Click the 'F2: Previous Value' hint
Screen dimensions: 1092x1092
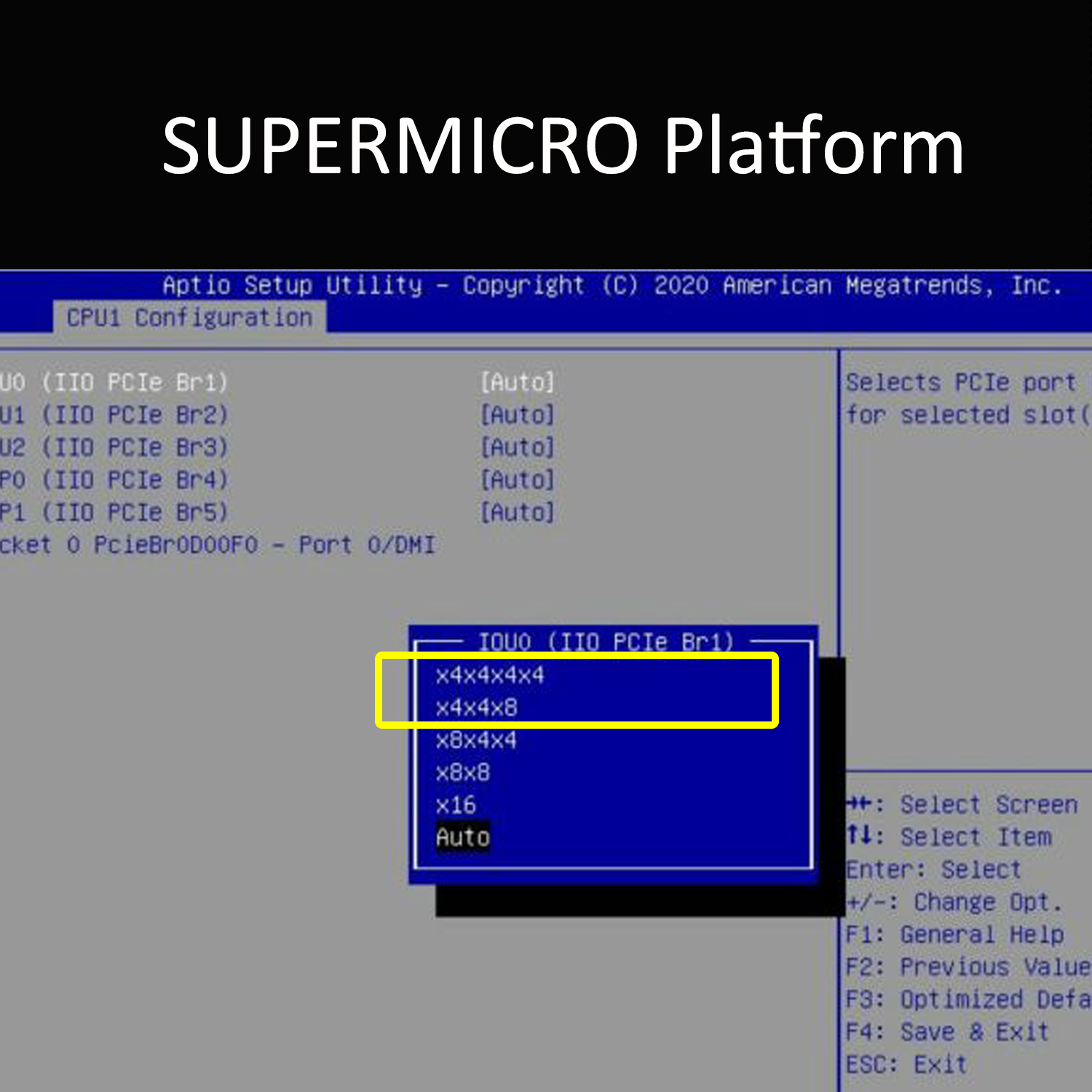coord(968,967)
